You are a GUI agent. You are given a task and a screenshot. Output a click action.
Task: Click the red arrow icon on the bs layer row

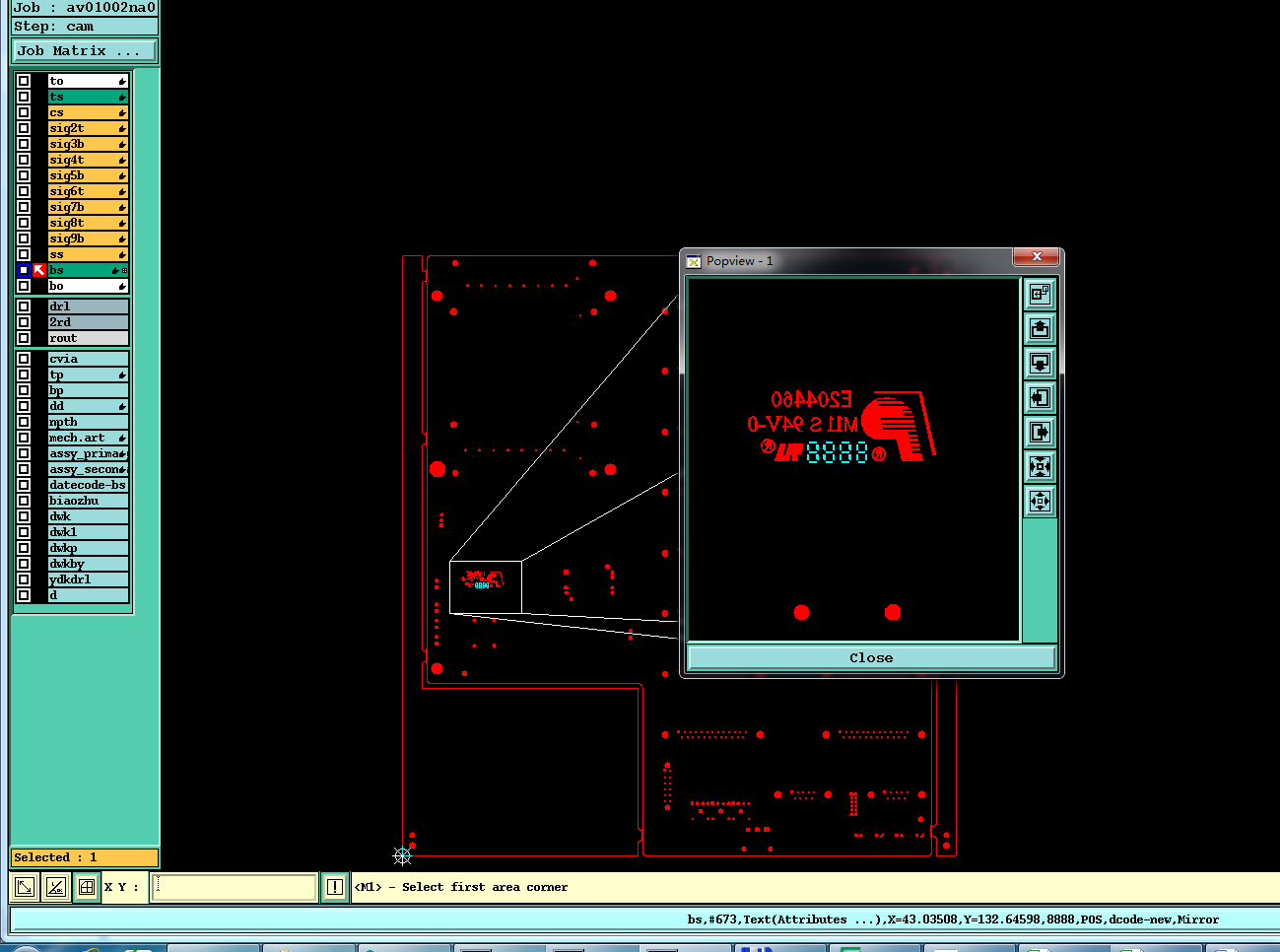point(39,270)
